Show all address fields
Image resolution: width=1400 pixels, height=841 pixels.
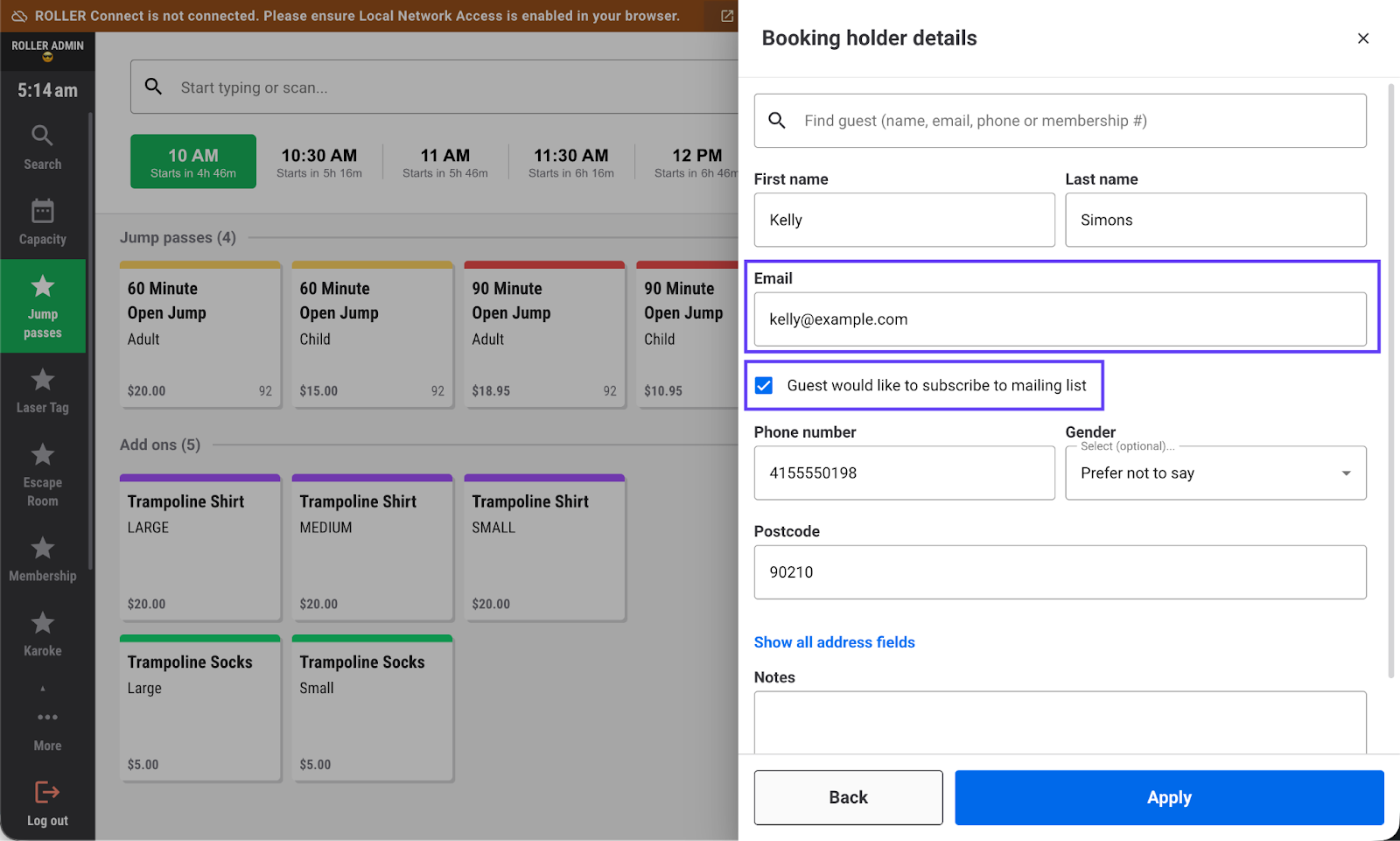835,642
